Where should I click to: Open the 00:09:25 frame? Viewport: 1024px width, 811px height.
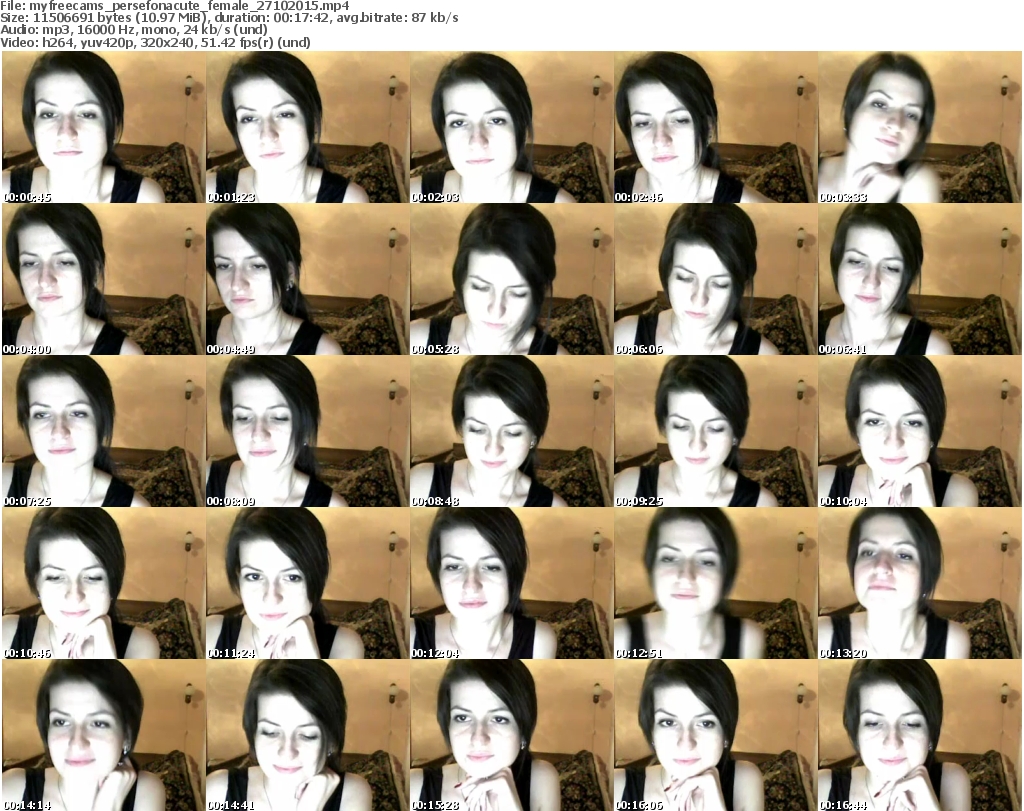click(x=716, y=431)
